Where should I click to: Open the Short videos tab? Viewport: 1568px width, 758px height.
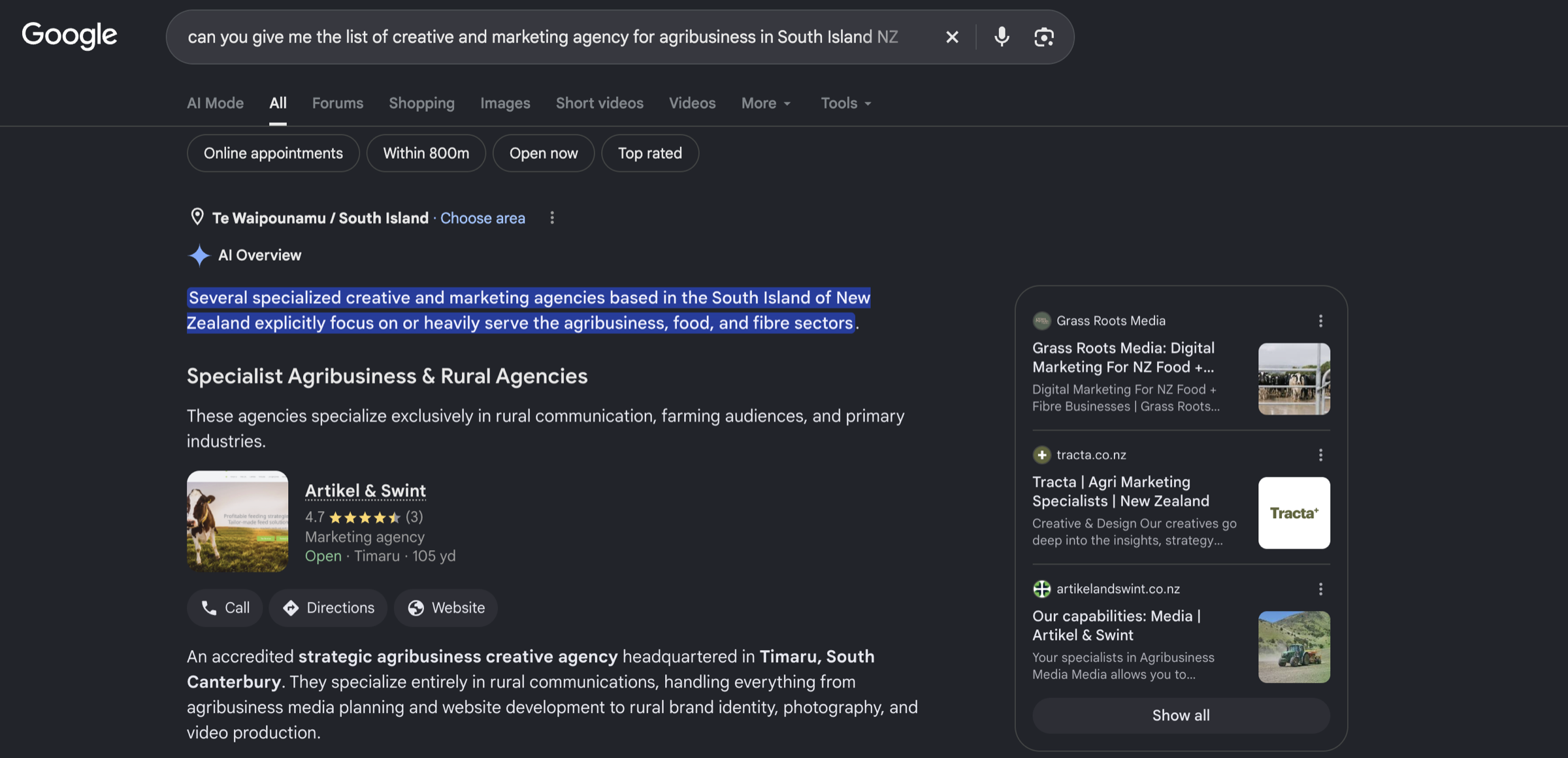[599, 103]
